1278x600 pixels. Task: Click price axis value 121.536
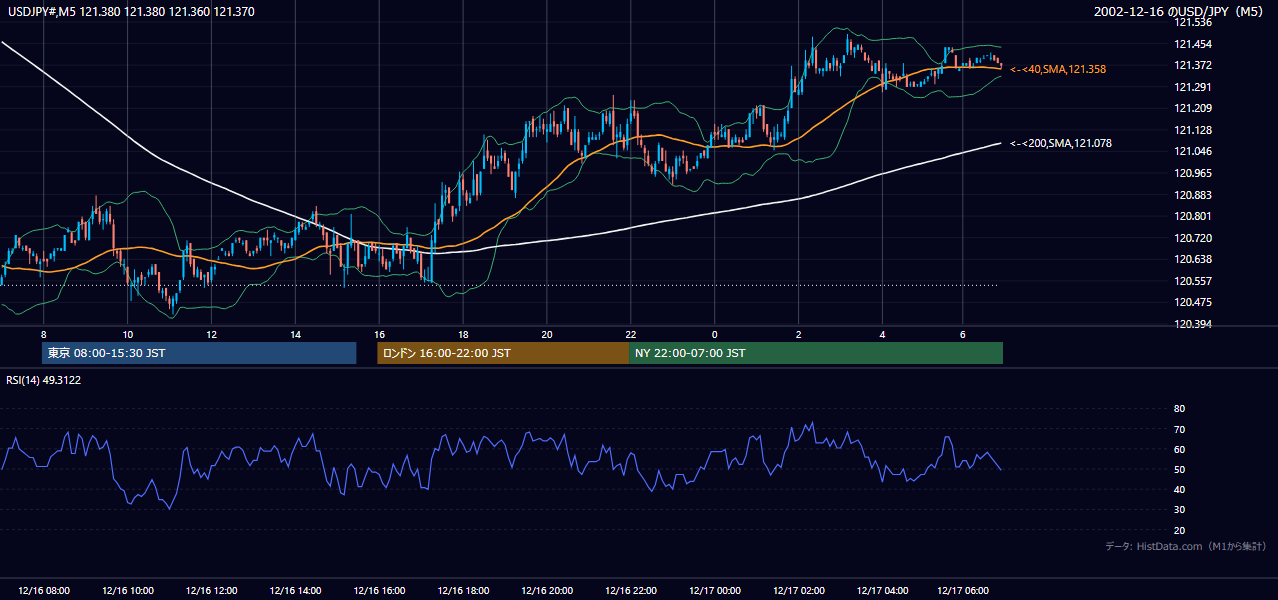point(1192,22)
